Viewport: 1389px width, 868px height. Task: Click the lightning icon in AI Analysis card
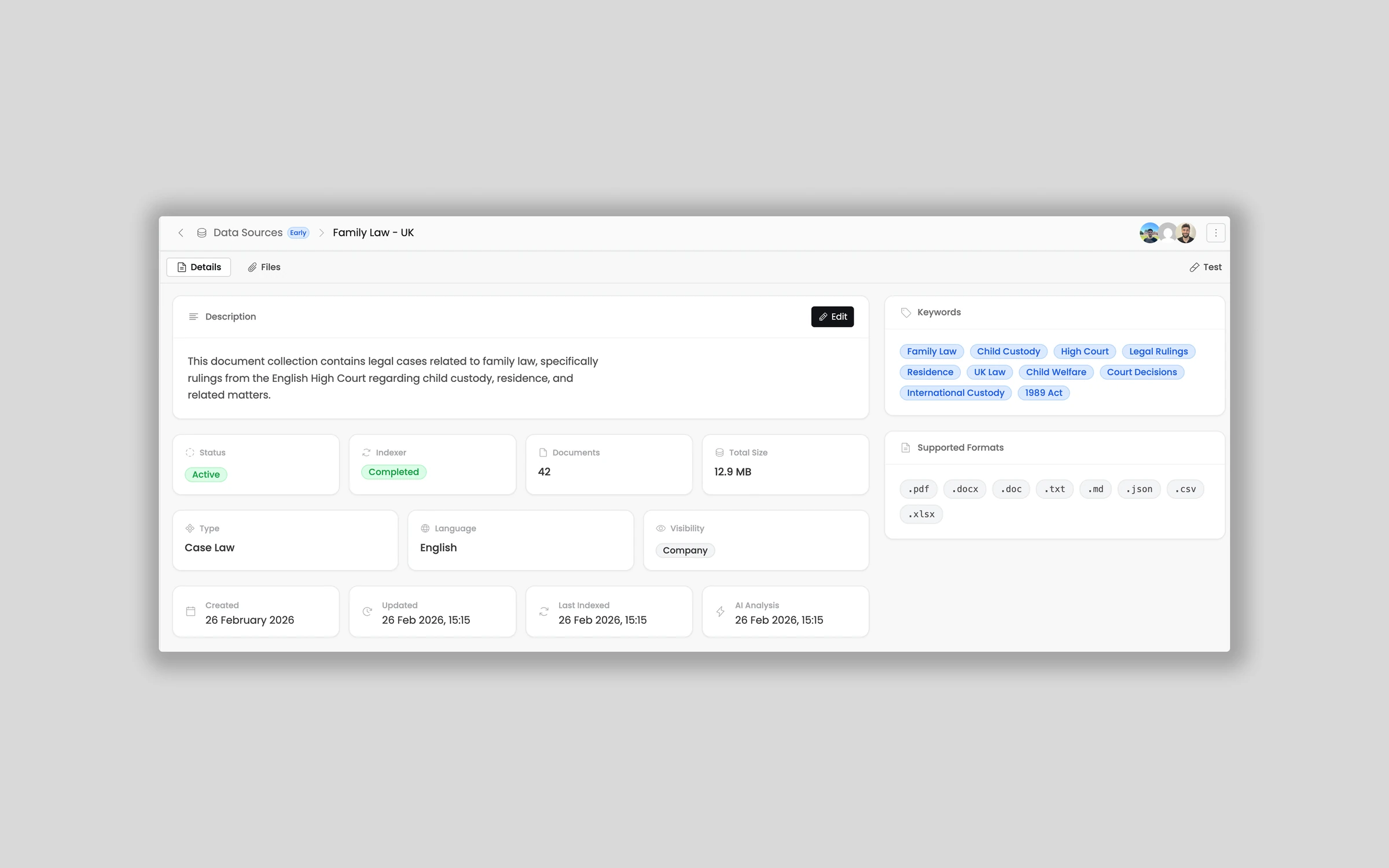(x=720, y=611)
